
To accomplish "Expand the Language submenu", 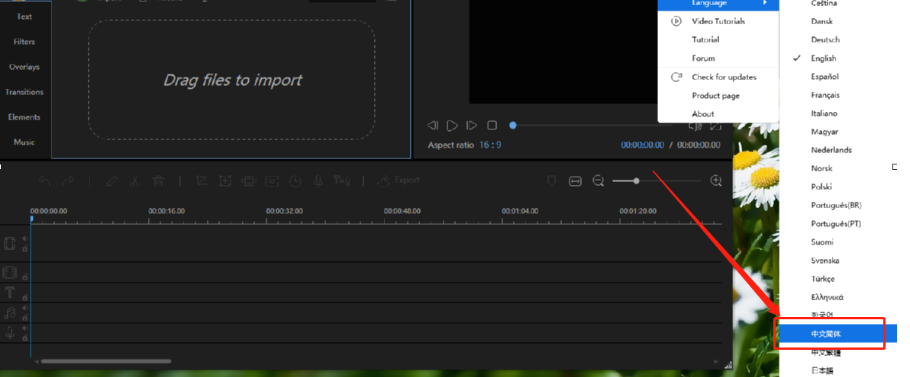I will (x=718, y=4).
